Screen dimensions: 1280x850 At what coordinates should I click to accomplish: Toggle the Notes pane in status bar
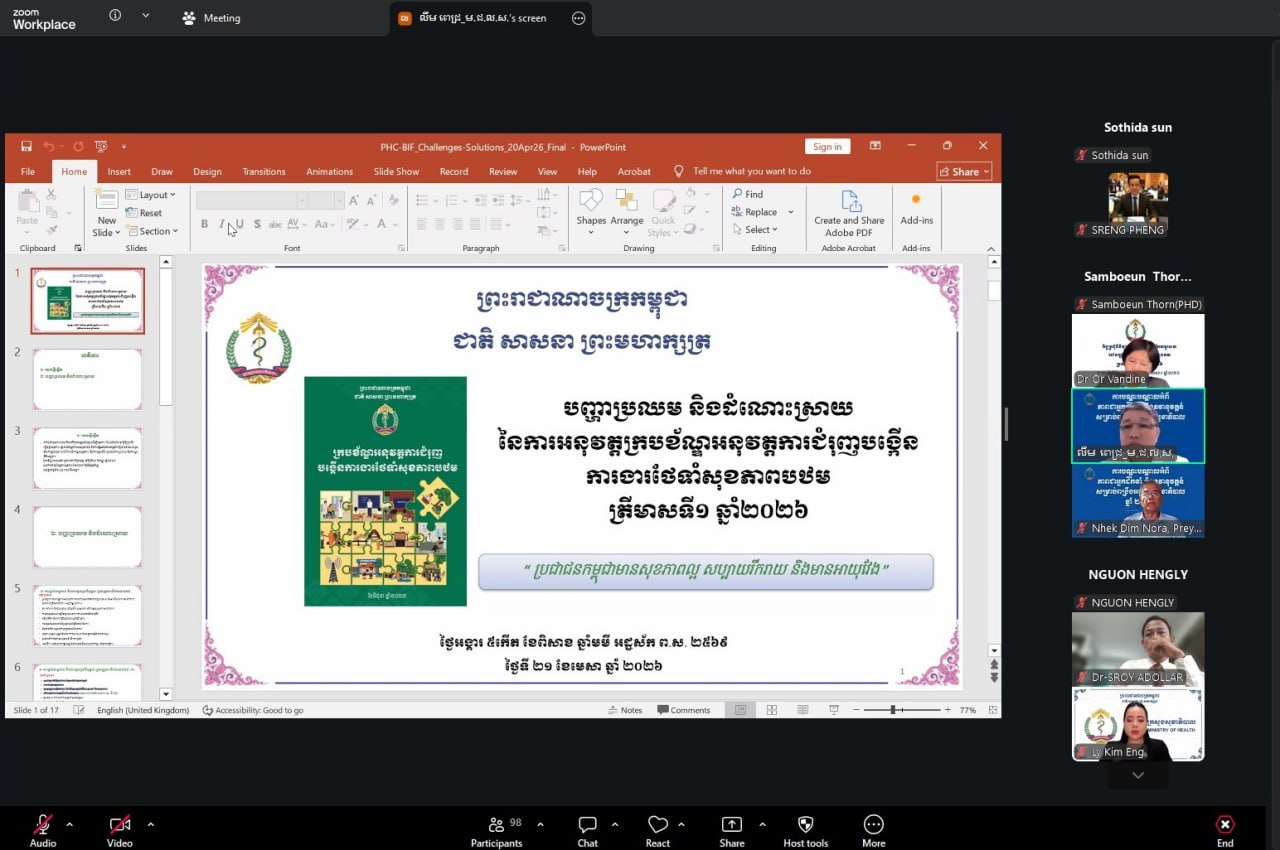(625, 710)
